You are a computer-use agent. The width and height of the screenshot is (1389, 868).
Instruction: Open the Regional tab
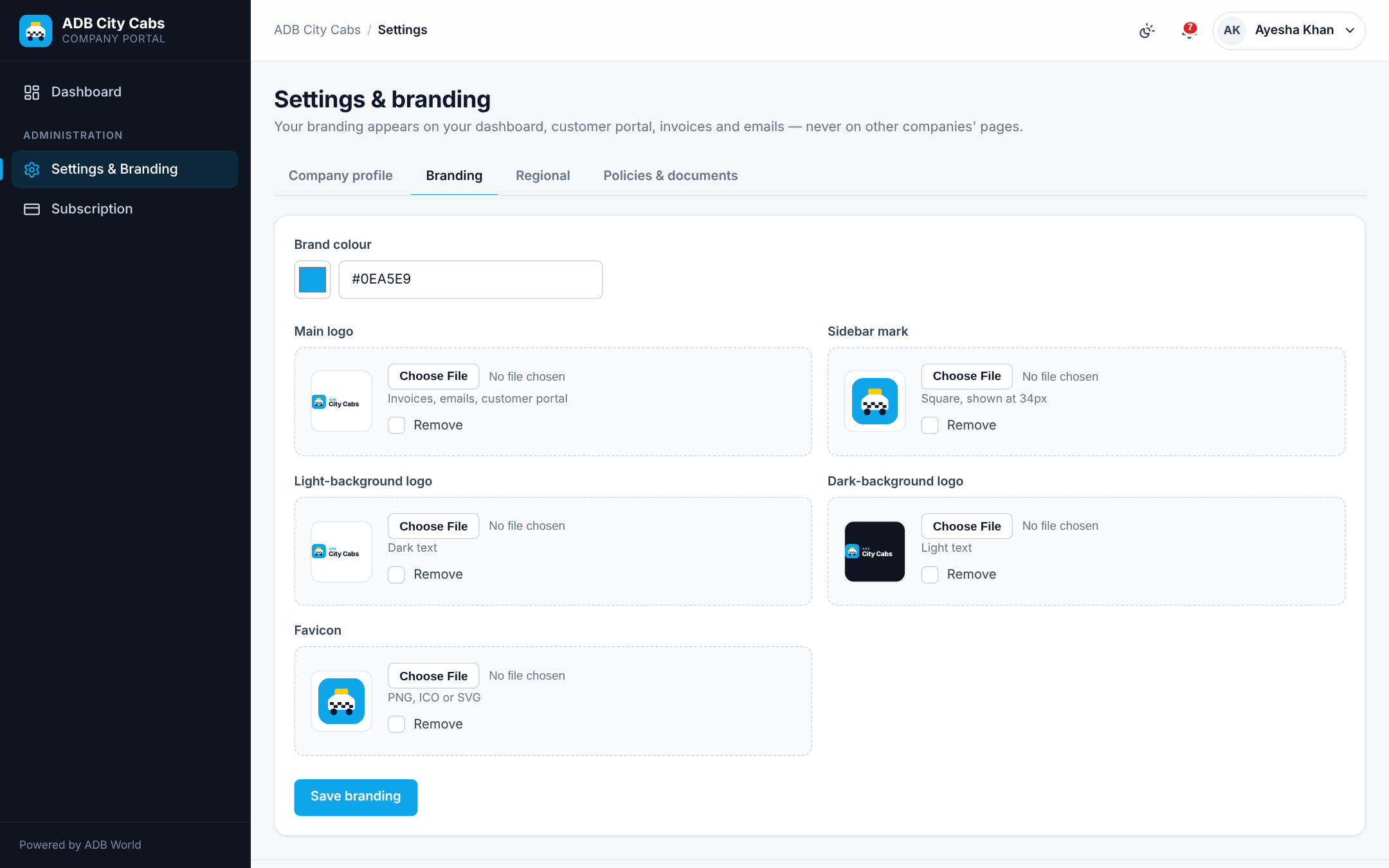pos(543,176)
